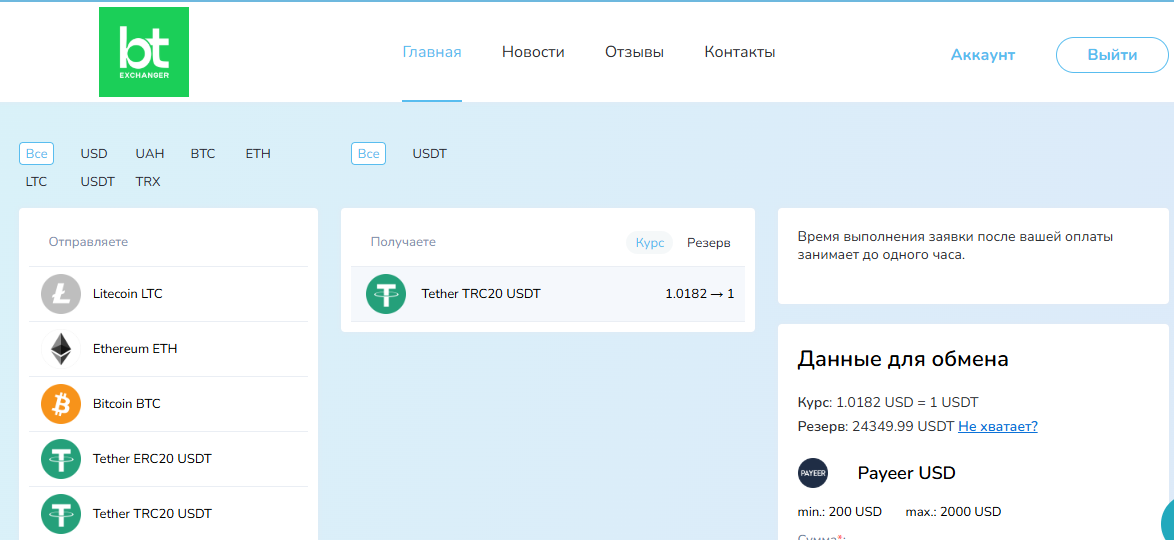Viewport: 1174px width, 540px height.
Task: Select the Все filter for receive currencies
Action: [x=368, y=154]
